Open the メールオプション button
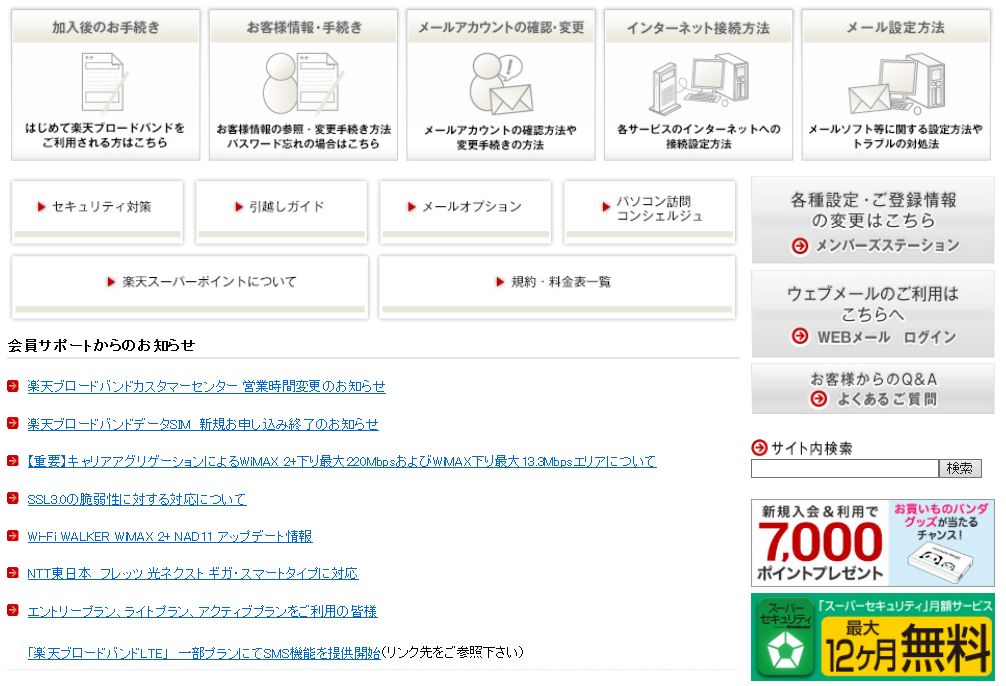The image size is (1006, 686). pyautogui.click(x=466, y=212)
